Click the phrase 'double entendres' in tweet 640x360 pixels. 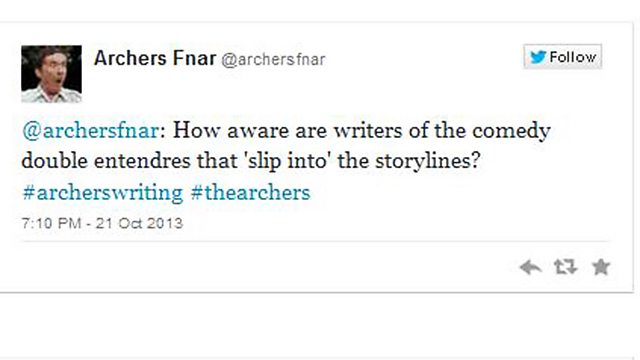tap(106, 161)
